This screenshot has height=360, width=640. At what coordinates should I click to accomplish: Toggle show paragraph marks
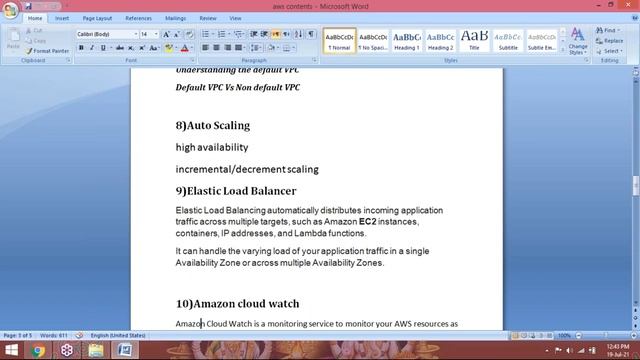311,34
